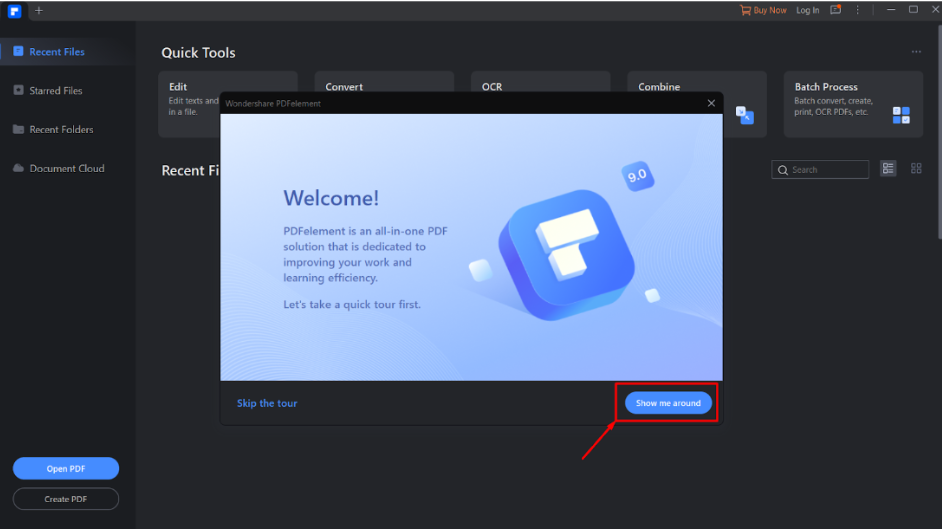Open the OCR quick tool card
The image size is (942, 529).
click(540, 83)
